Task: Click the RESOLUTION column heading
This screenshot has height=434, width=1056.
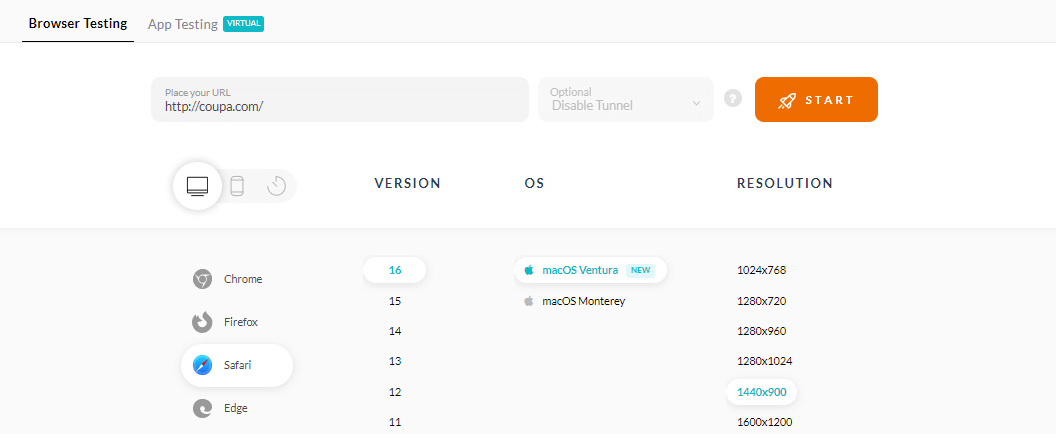Action: coord(785,183)
